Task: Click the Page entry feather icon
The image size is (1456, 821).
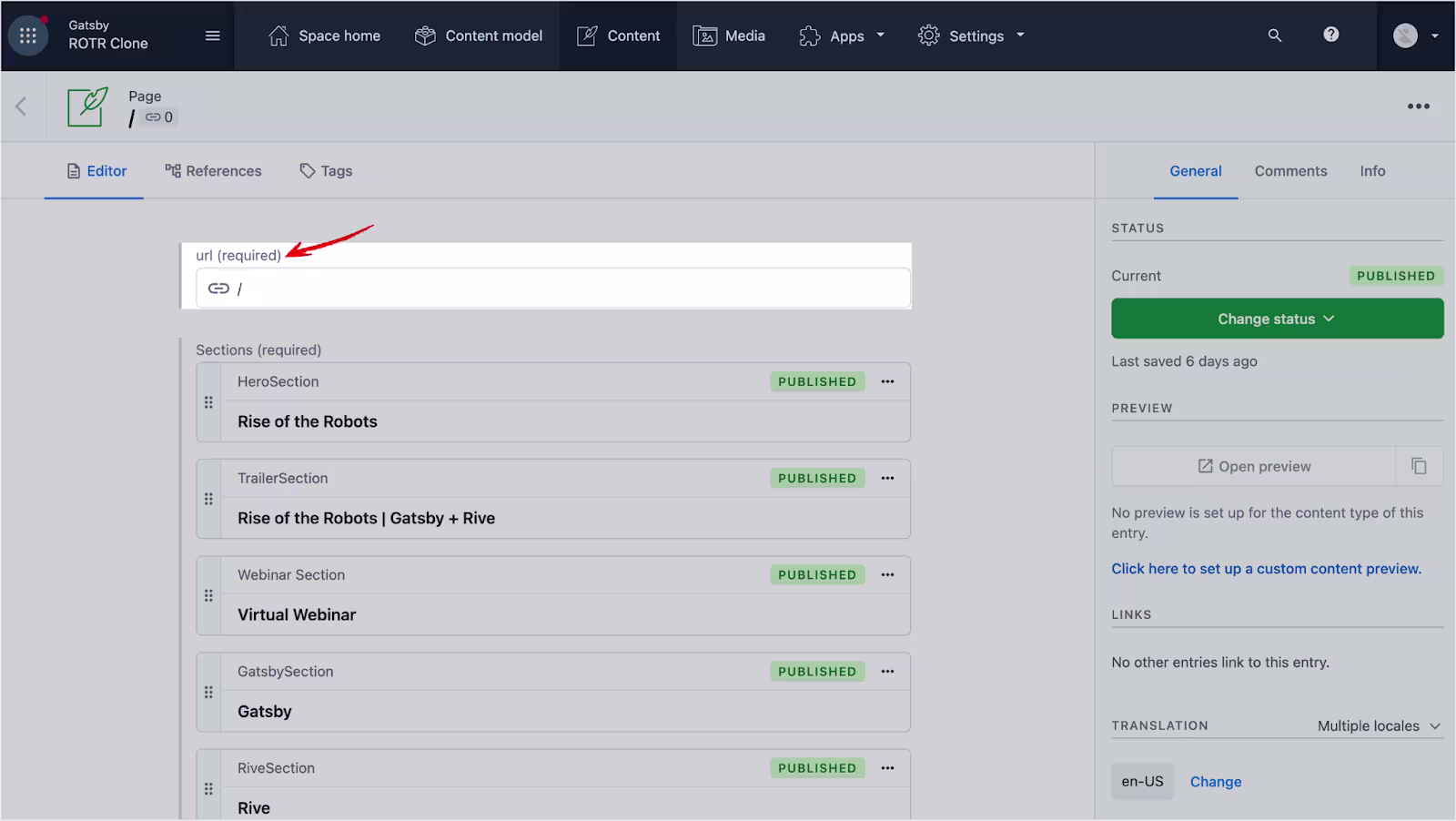Action: (88, 106)
